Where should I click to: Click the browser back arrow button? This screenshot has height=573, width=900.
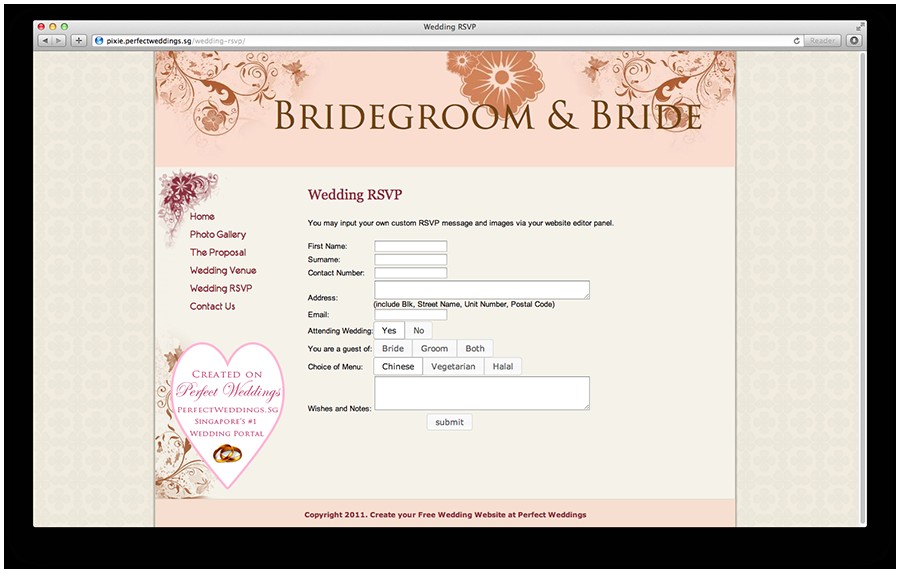[45, 41]
